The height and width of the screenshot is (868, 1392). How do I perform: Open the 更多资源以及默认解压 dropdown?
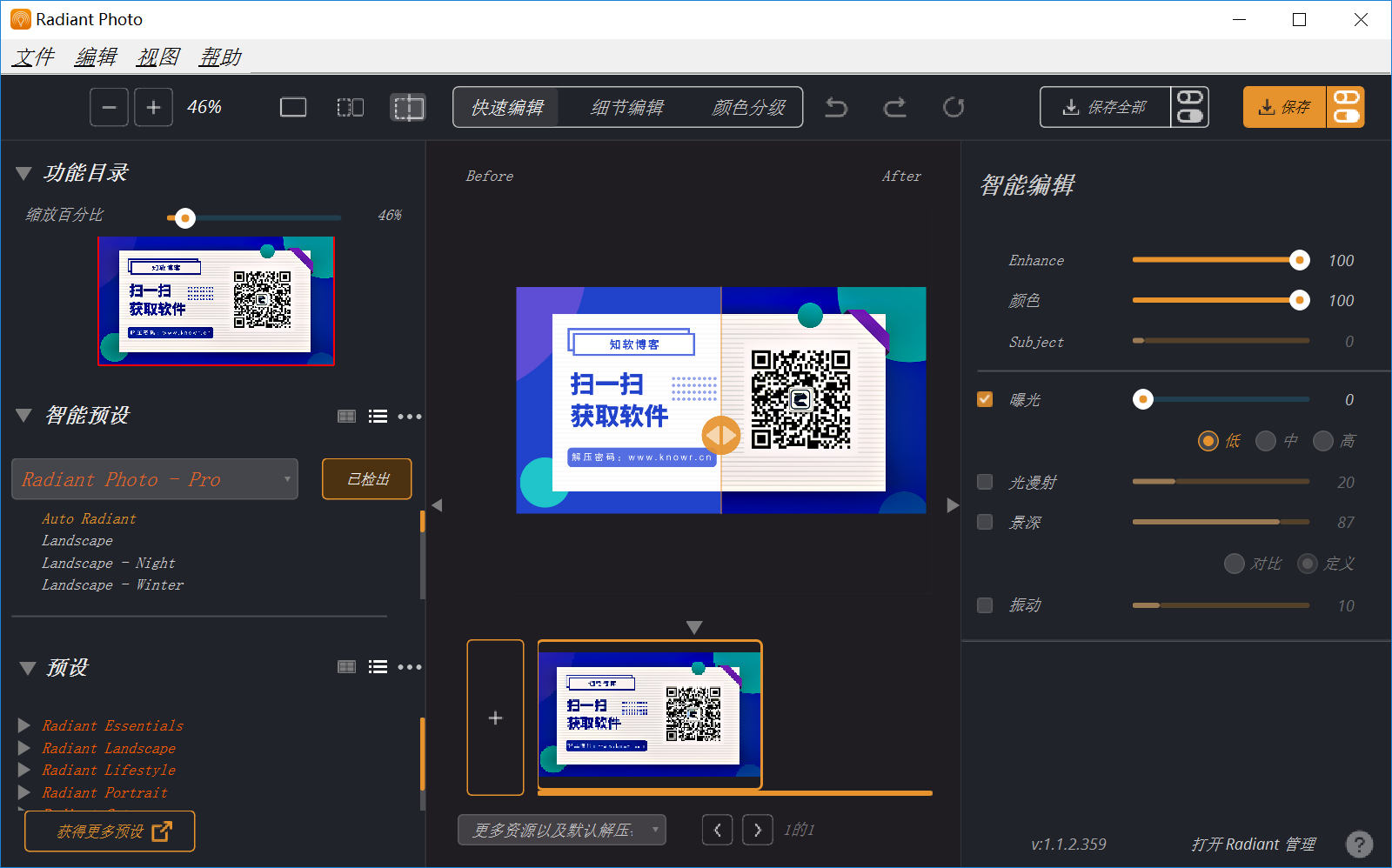562,830
